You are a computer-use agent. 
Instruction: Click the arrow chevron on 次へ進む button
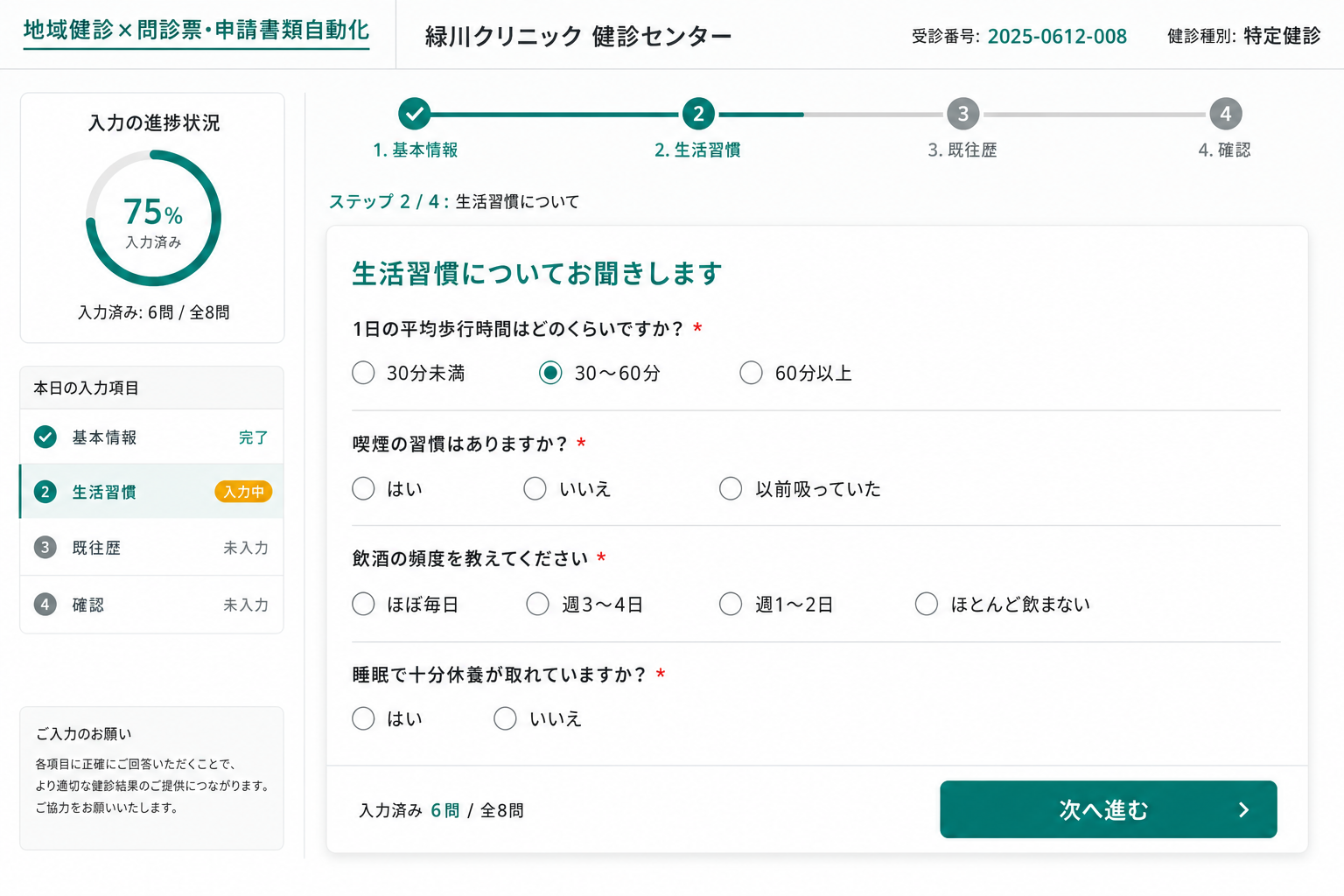click(x=1243, y=810)
